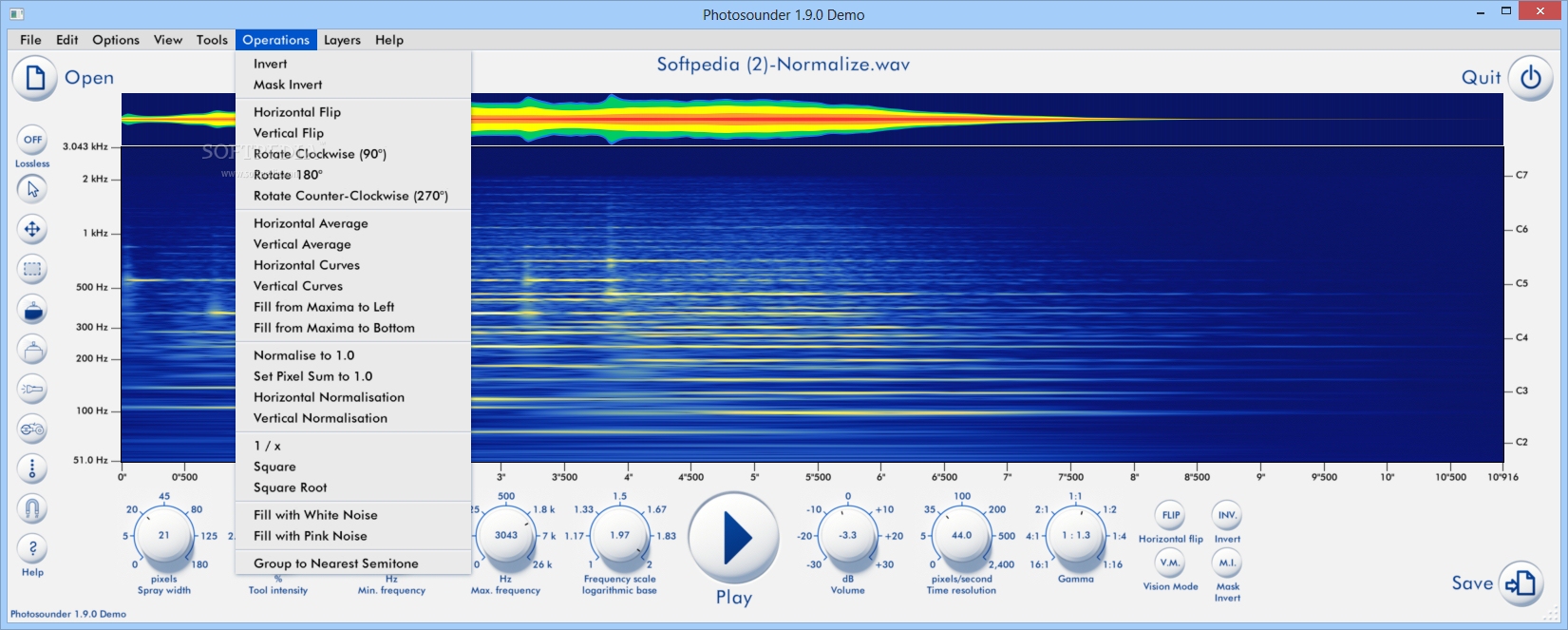Select the four-arrow move tool
This screenshot has height=630, width=1568.
point(32,229)
